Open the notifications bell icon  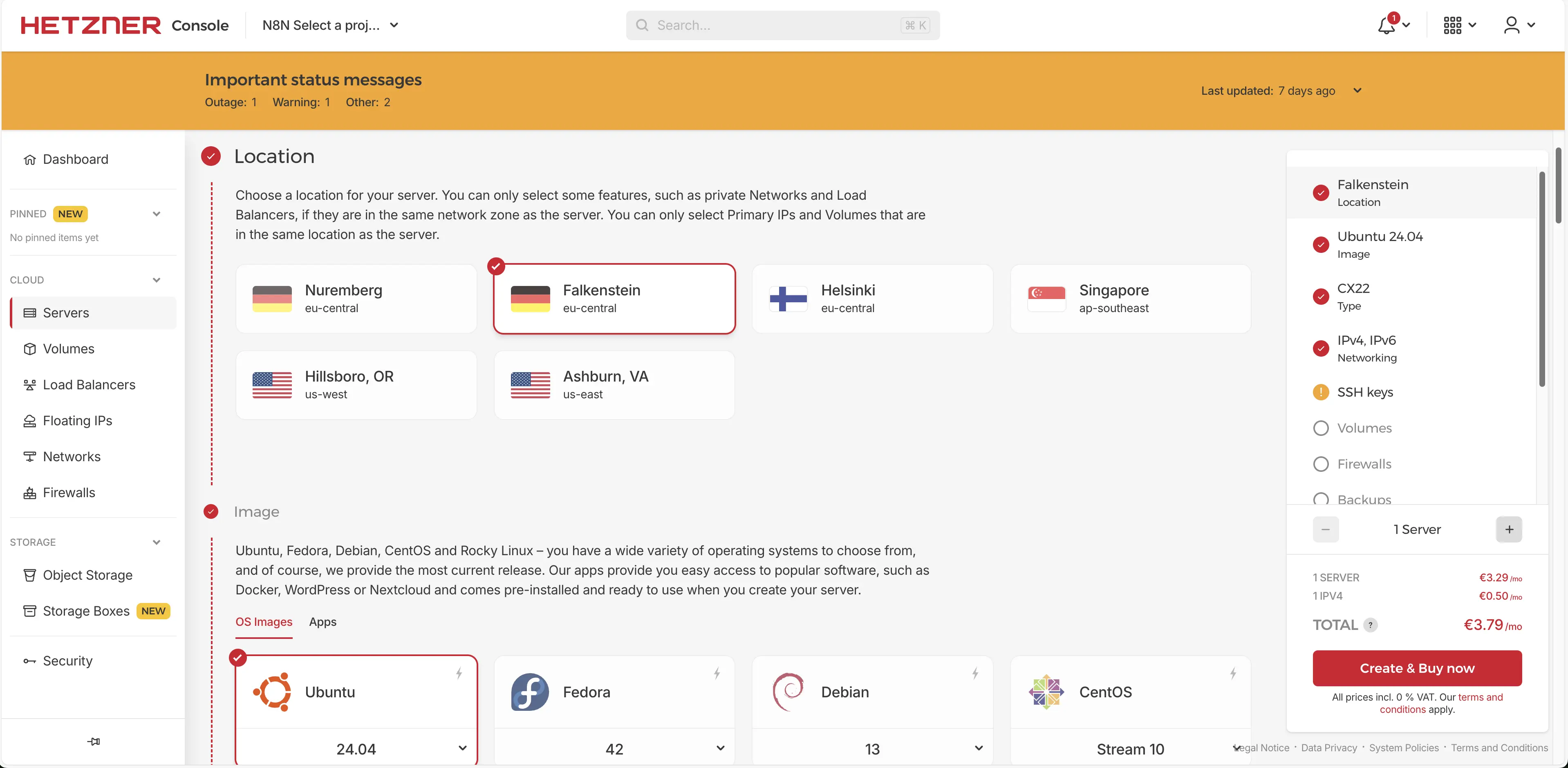tap(1387, 26)
